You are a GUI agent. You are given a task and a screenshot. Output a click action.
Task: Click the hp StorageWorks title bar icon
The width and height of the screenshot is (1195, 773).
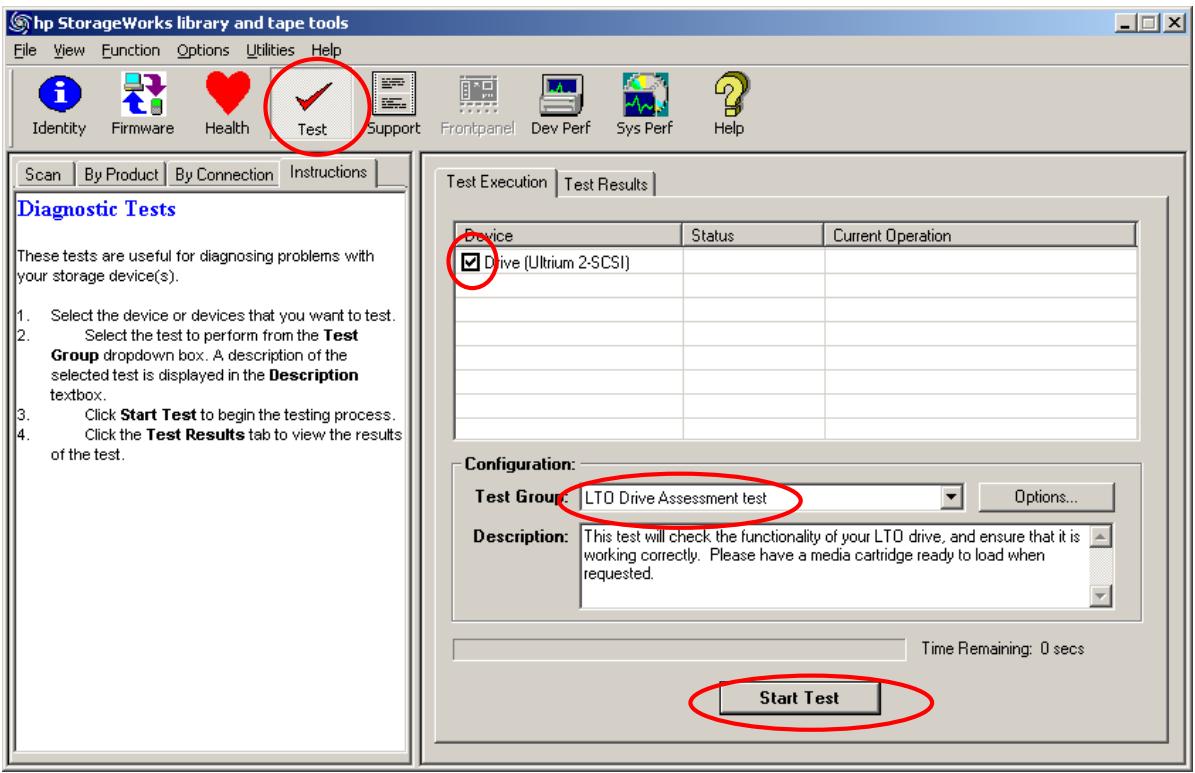19,23
